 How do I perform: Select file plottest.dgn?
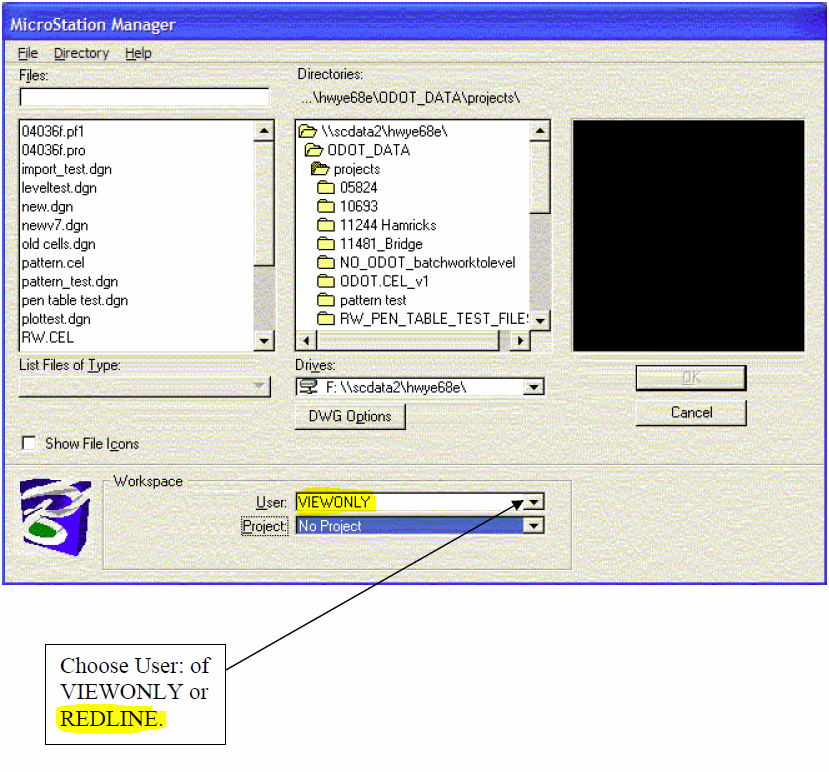(56, 319)
